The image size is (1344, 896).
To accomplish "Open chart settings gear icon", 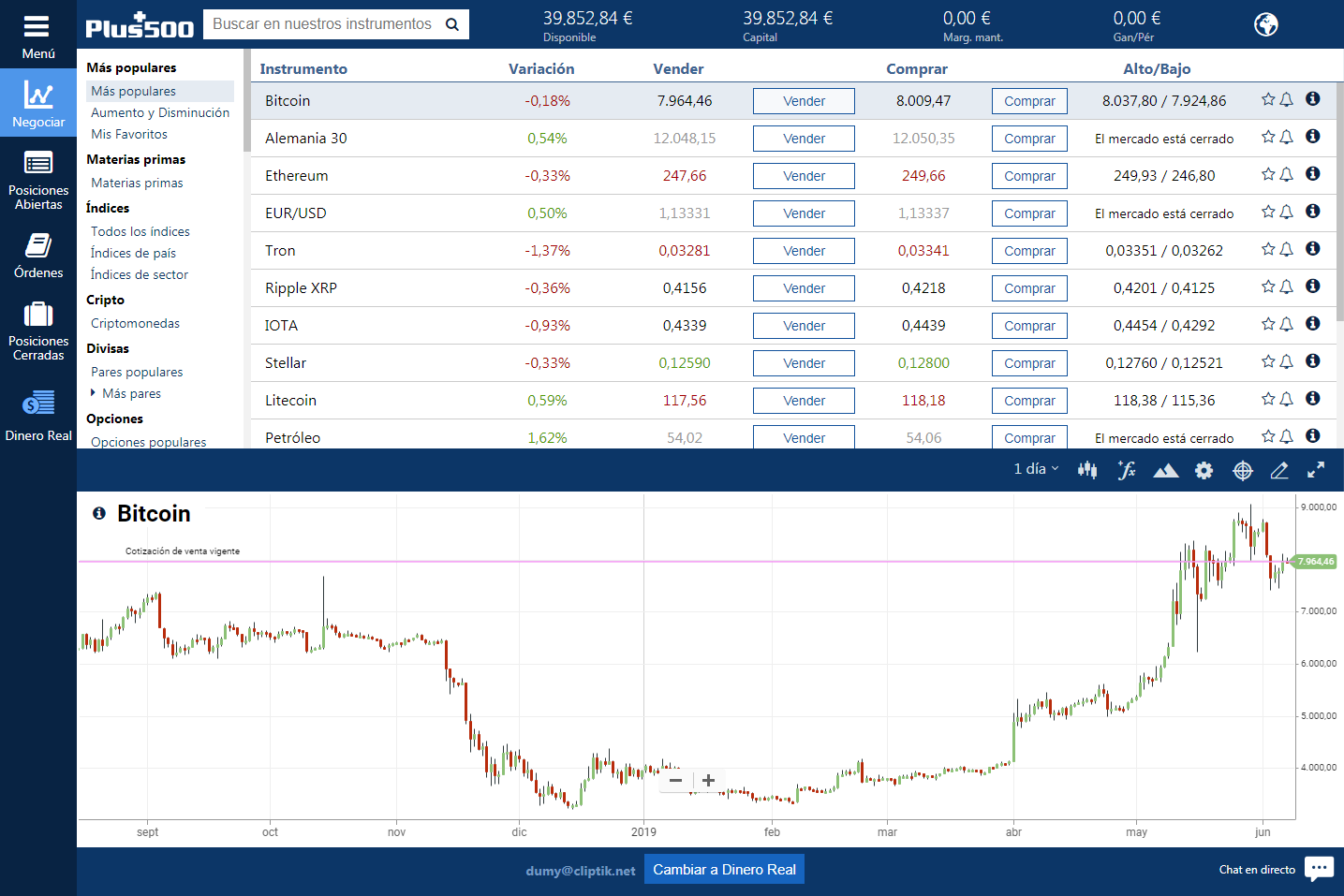I will 1204,471.
